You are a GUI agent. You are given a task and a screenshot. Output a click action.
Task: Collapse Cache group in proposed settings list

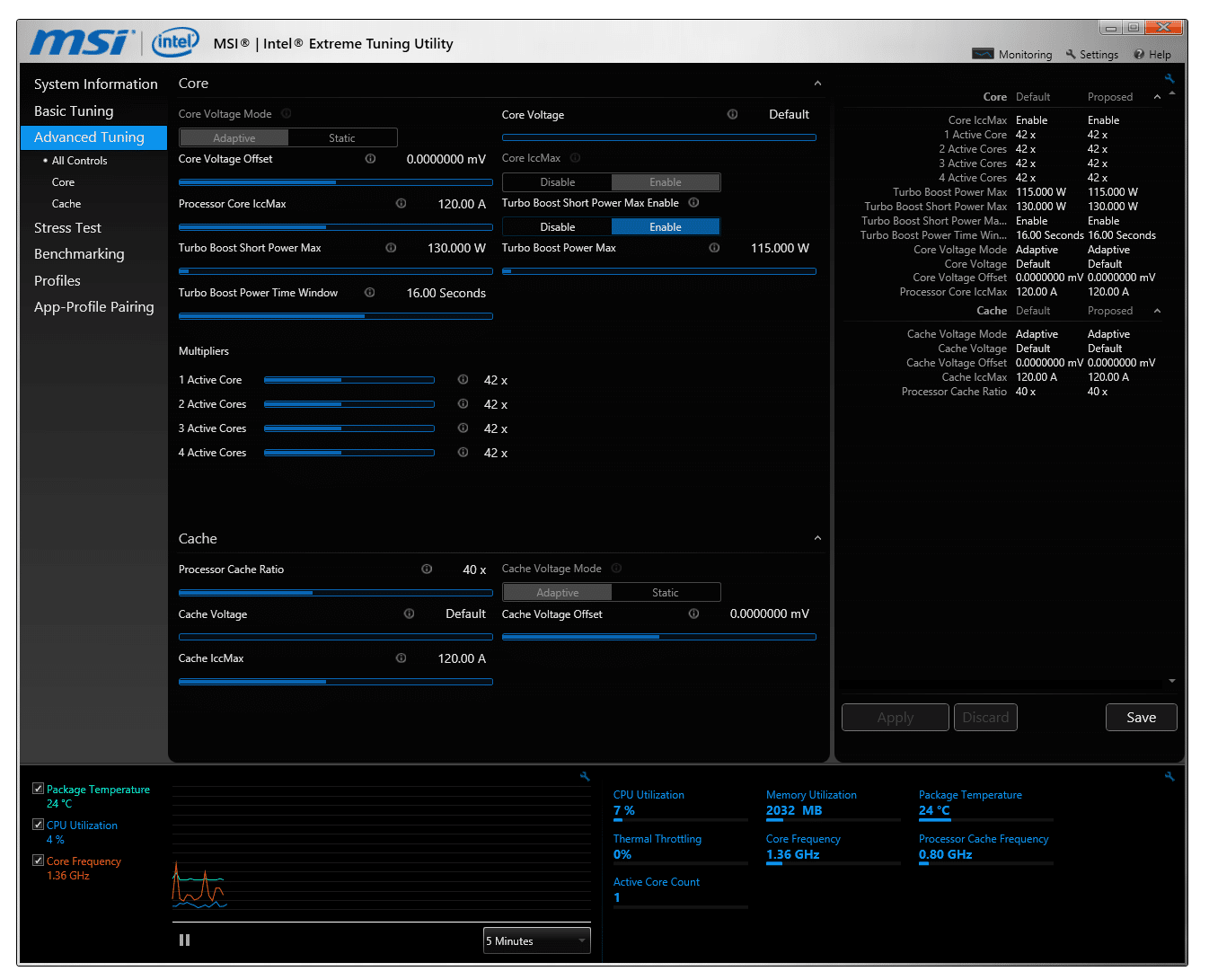(1157, 311)
